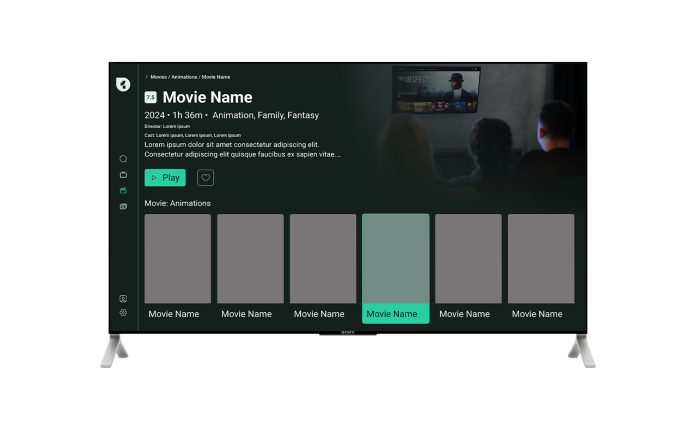Image resolution: width=698 pixels, height=442 pixels.
Task: Select the first movie poster thumbnail
Action: pyautogui.click(x=178, y=258)
